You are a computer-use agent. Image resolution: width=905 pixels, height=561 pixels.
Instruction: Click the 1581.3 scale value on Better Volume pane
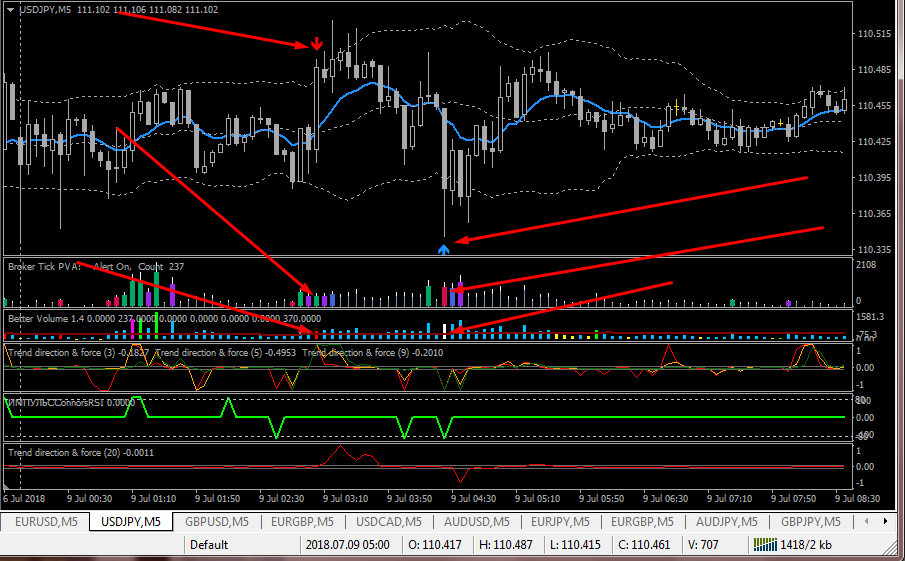coord(870,317)
